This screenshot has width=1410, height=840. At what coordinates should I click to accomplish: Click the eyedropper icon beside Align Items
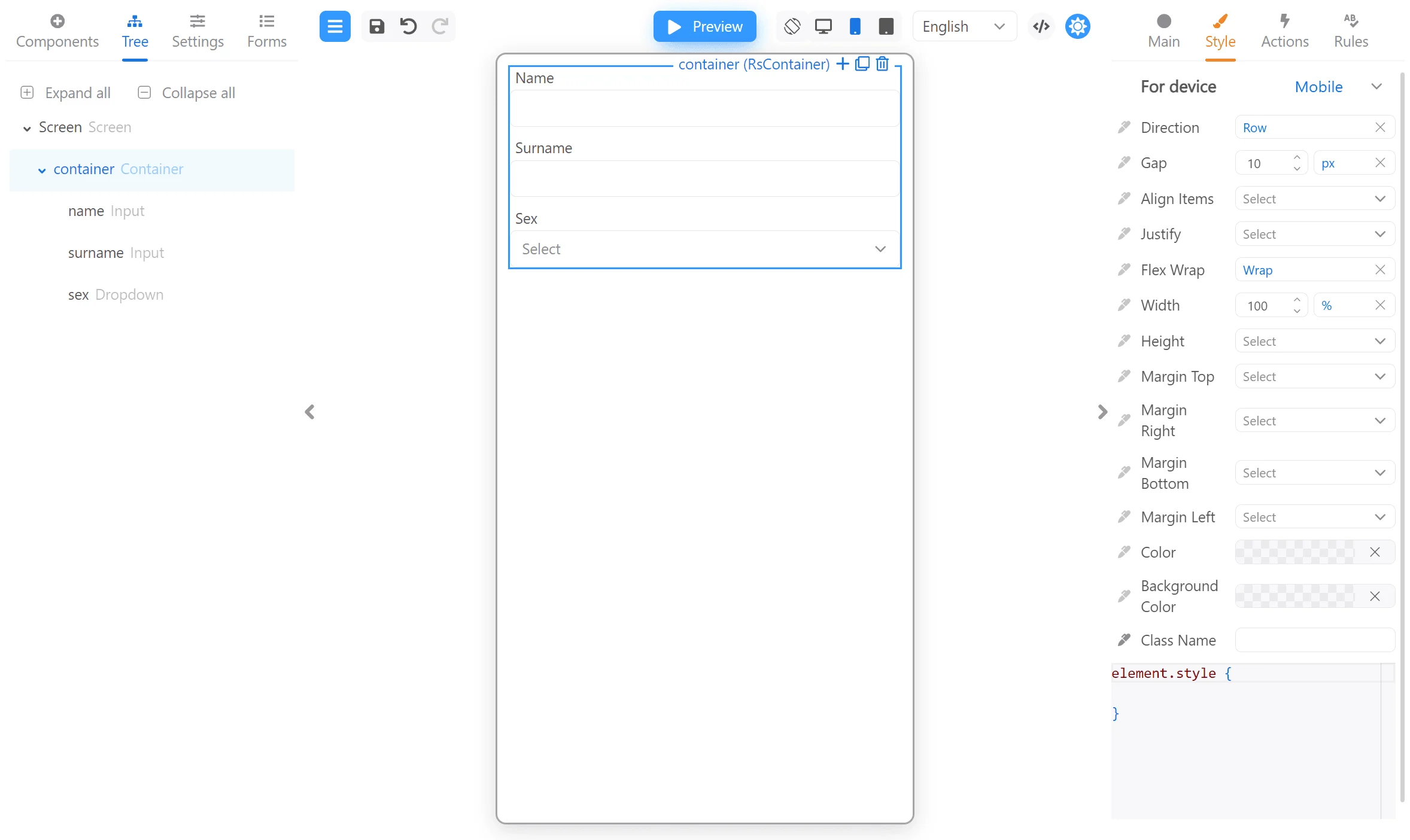click(1124, 199)
